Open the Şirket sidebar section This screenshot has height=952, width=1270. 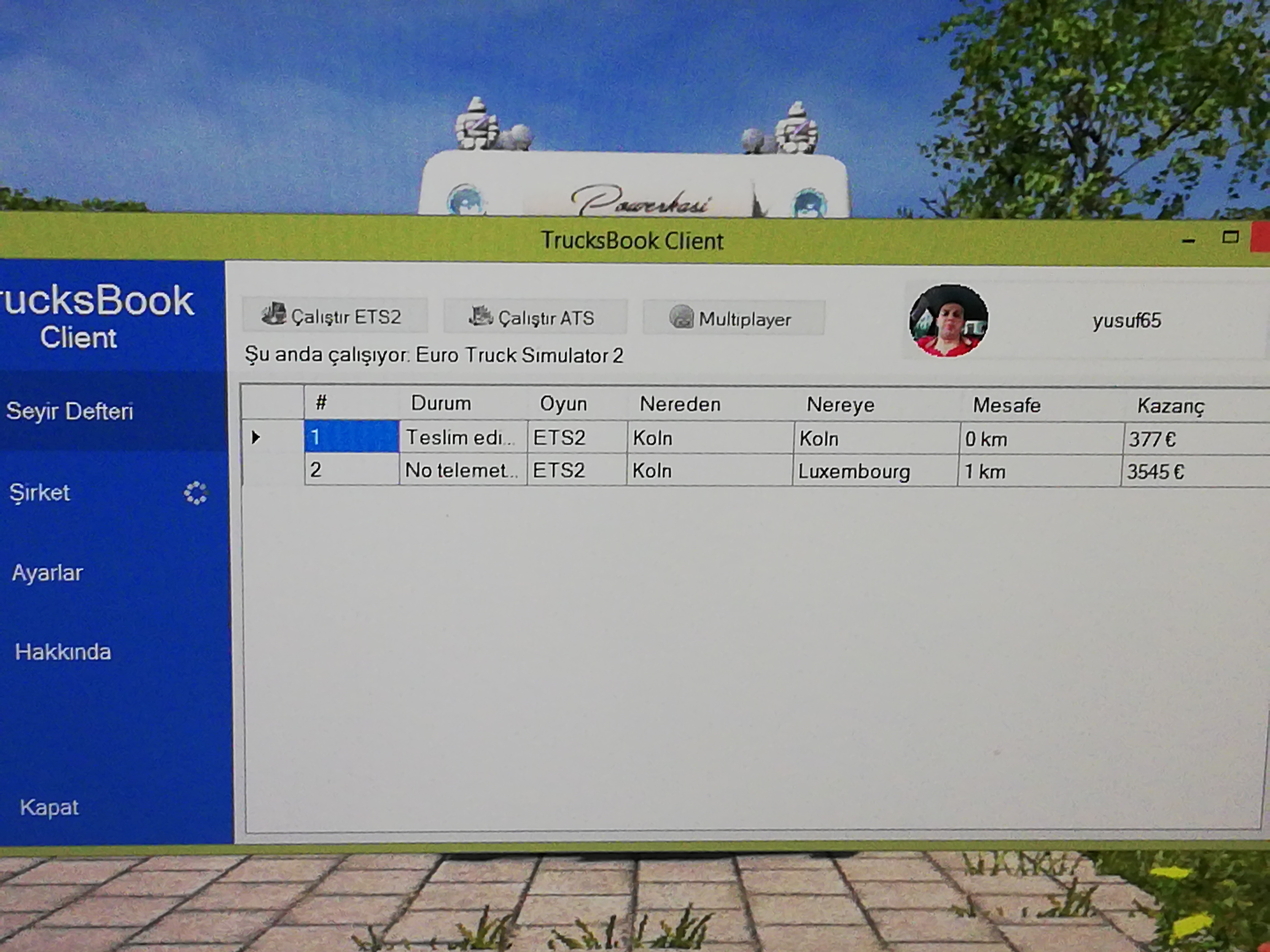(40, 492)
